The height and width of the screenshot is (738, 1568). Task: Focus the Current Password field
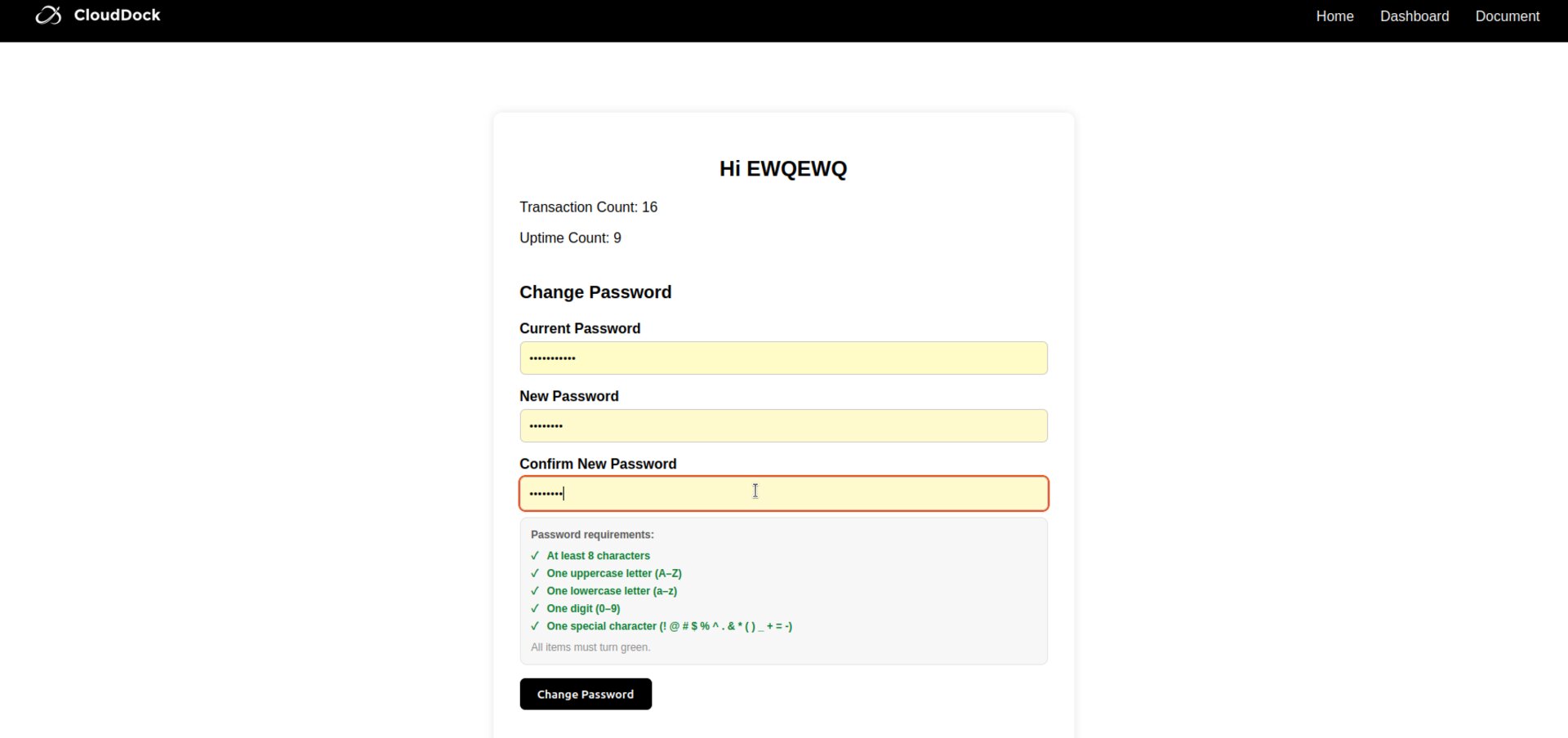click(x=783, y=358)
